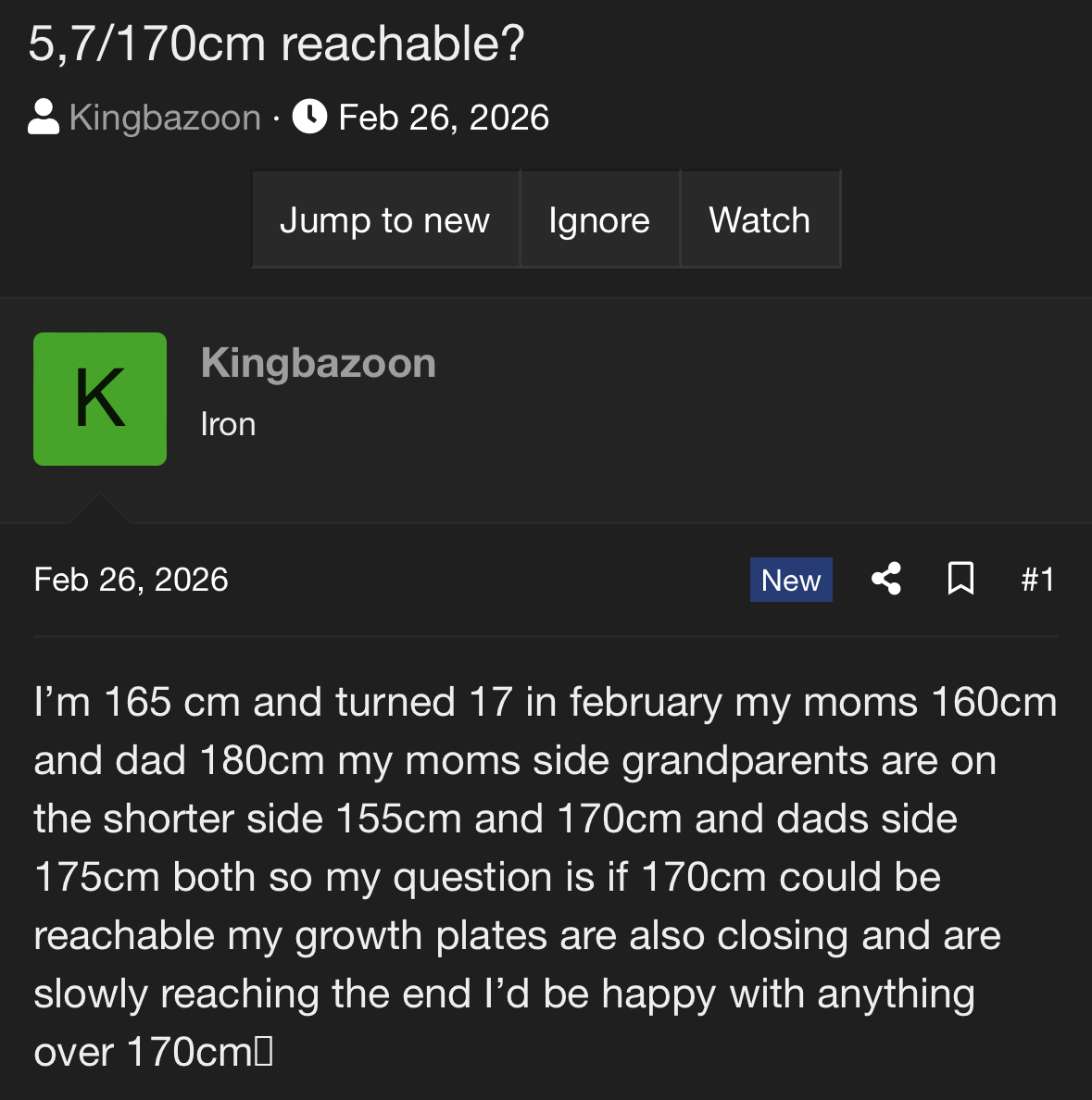Click the thread start date beside the clock

coord(444,118)
